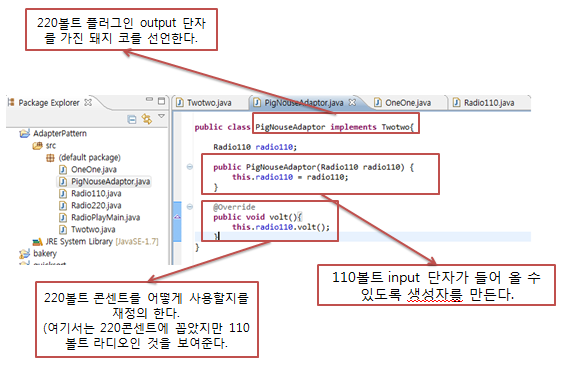Maximize the Package Explorer view
571x377 pixels.
162,101
